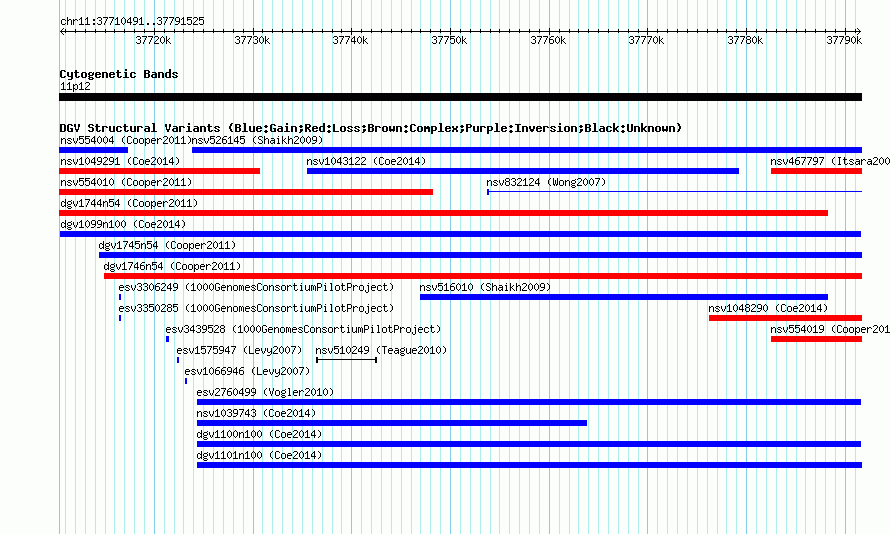
Task: Select the nsv467797 (Itsara) variant label
Action: coord(830,161)
